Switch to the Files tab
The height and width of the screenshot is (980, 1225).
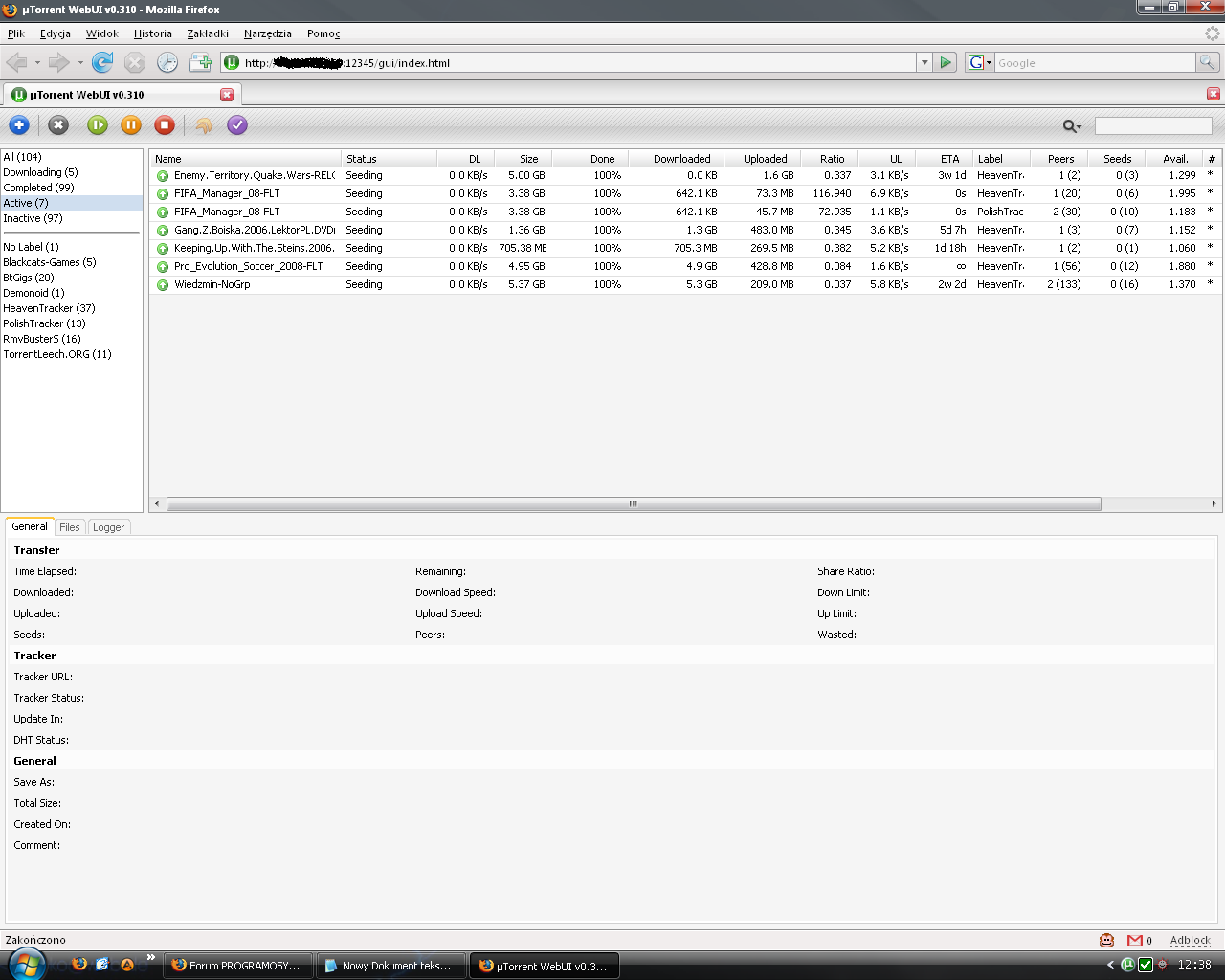click(x=70, y=527)
